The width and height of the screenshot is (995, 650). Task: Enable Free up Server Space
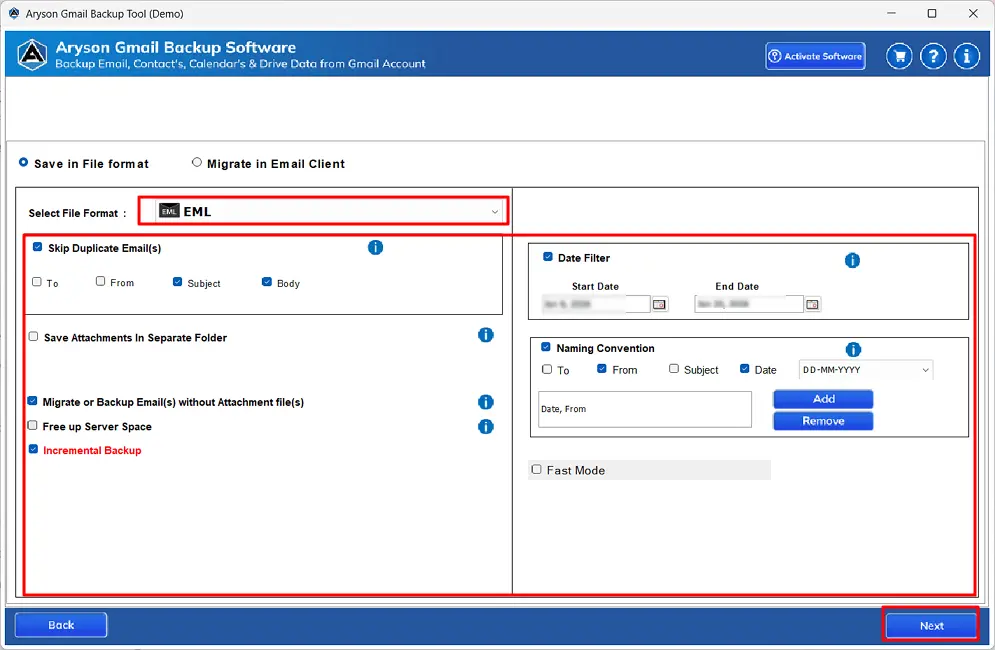click(x=32, y=425)
